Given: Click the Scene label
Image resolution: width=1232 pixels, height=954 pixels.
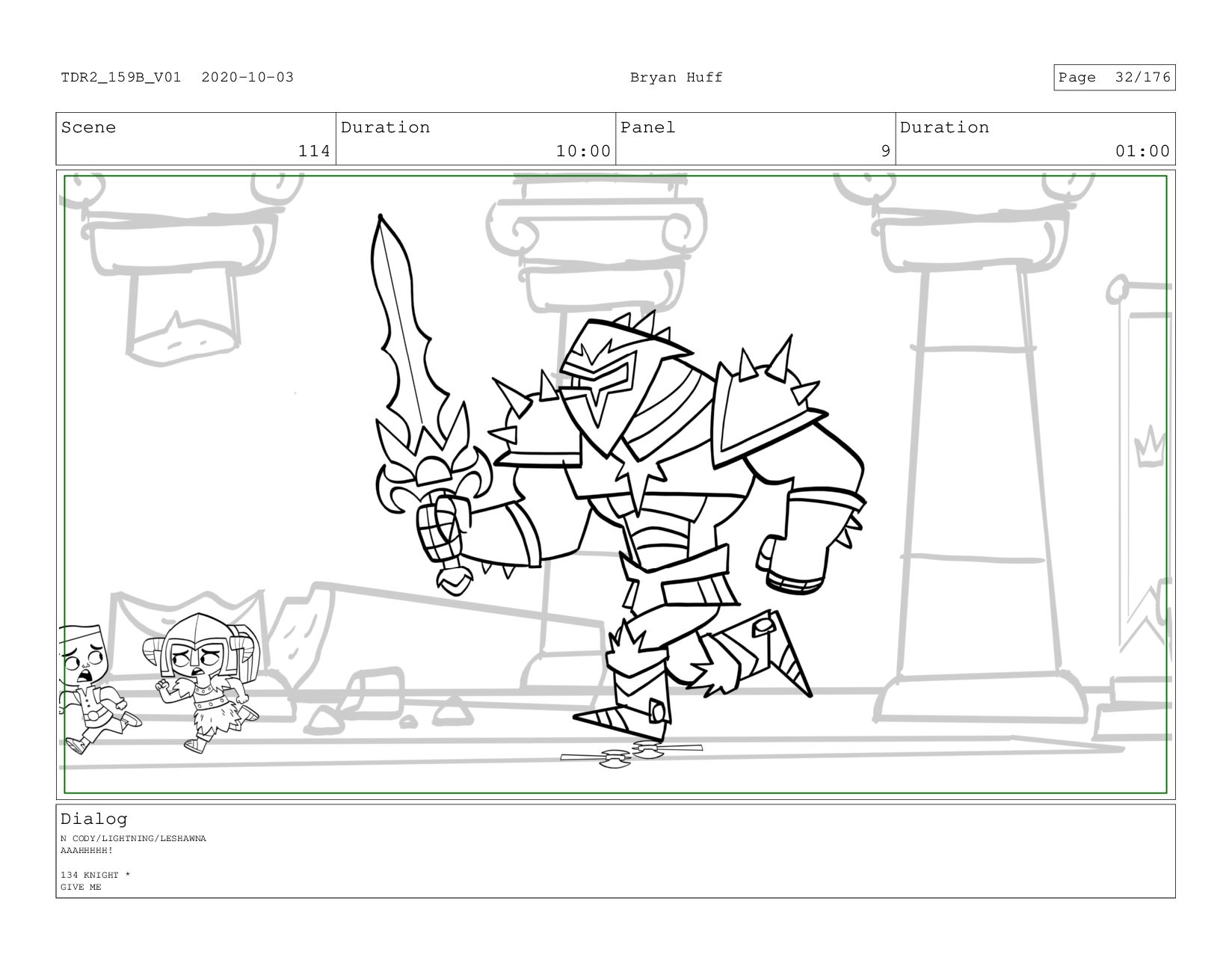Looking at the screenshot, I should [88, 127].
